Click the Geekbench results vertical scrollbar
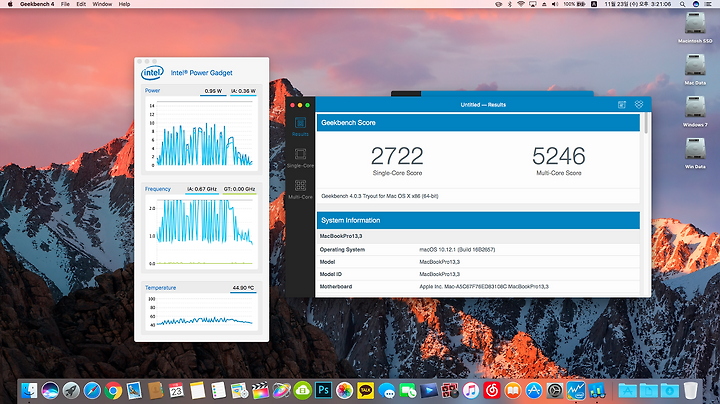 point(647,124)
